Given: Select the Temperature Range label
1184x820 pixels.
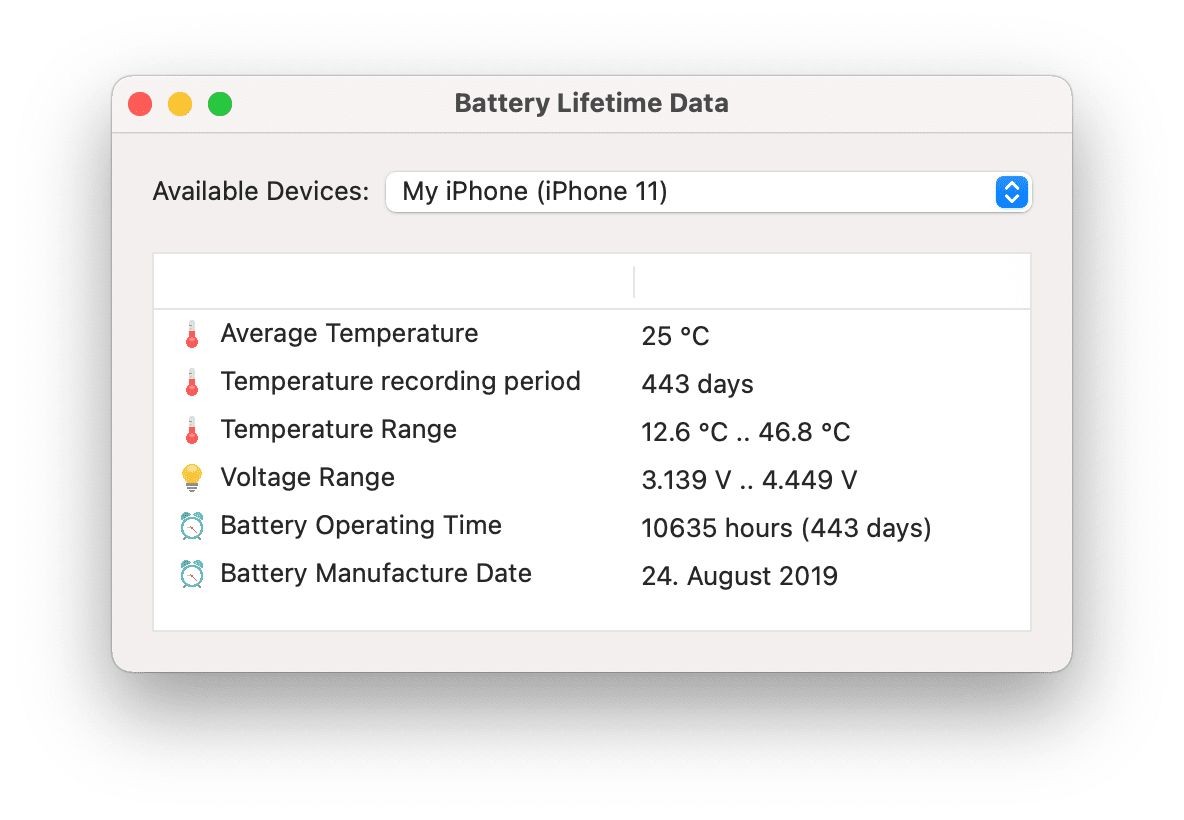Looking at the screenshot, I should pyautogui.click(x=338, y=430).
